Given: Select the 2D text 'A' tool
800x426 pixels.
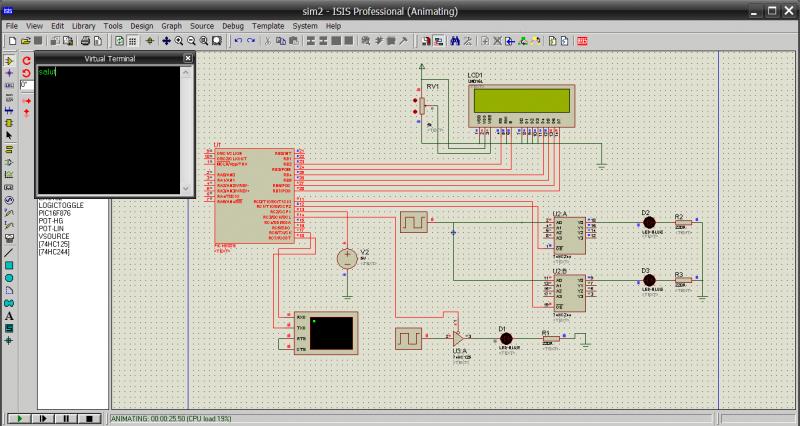Looking at the screenshot, I should point(9,316).
